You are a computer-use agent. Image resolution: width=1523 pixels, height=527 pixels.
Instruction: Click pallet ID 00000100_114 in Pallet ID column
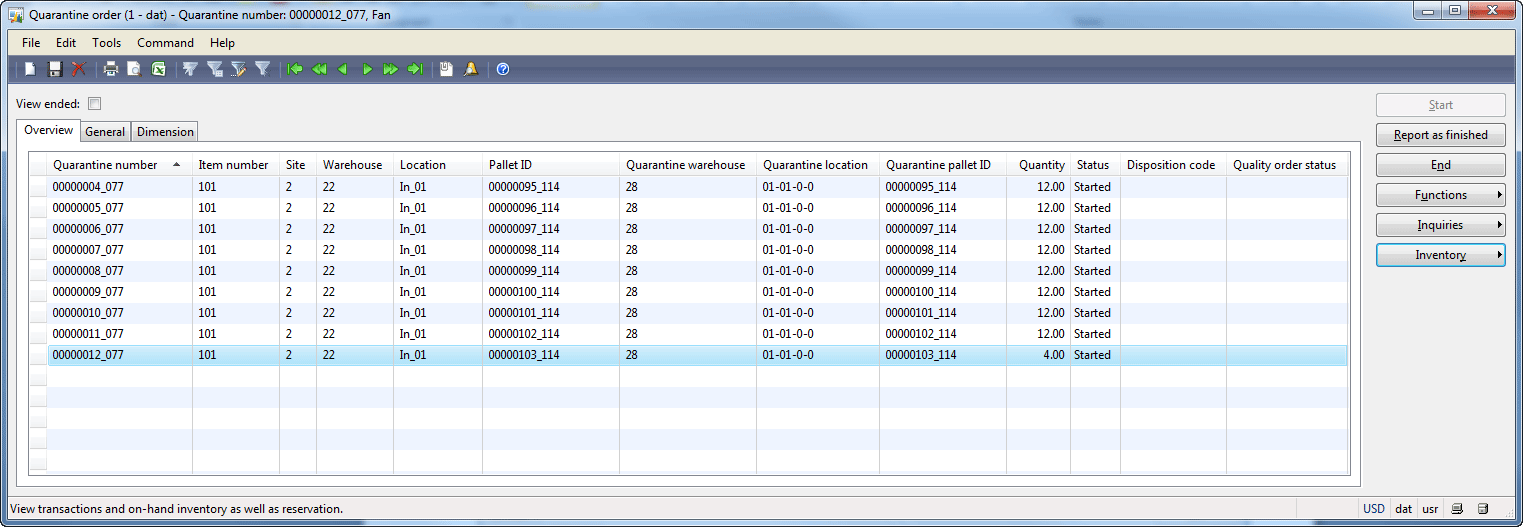(x=551, y=292)
